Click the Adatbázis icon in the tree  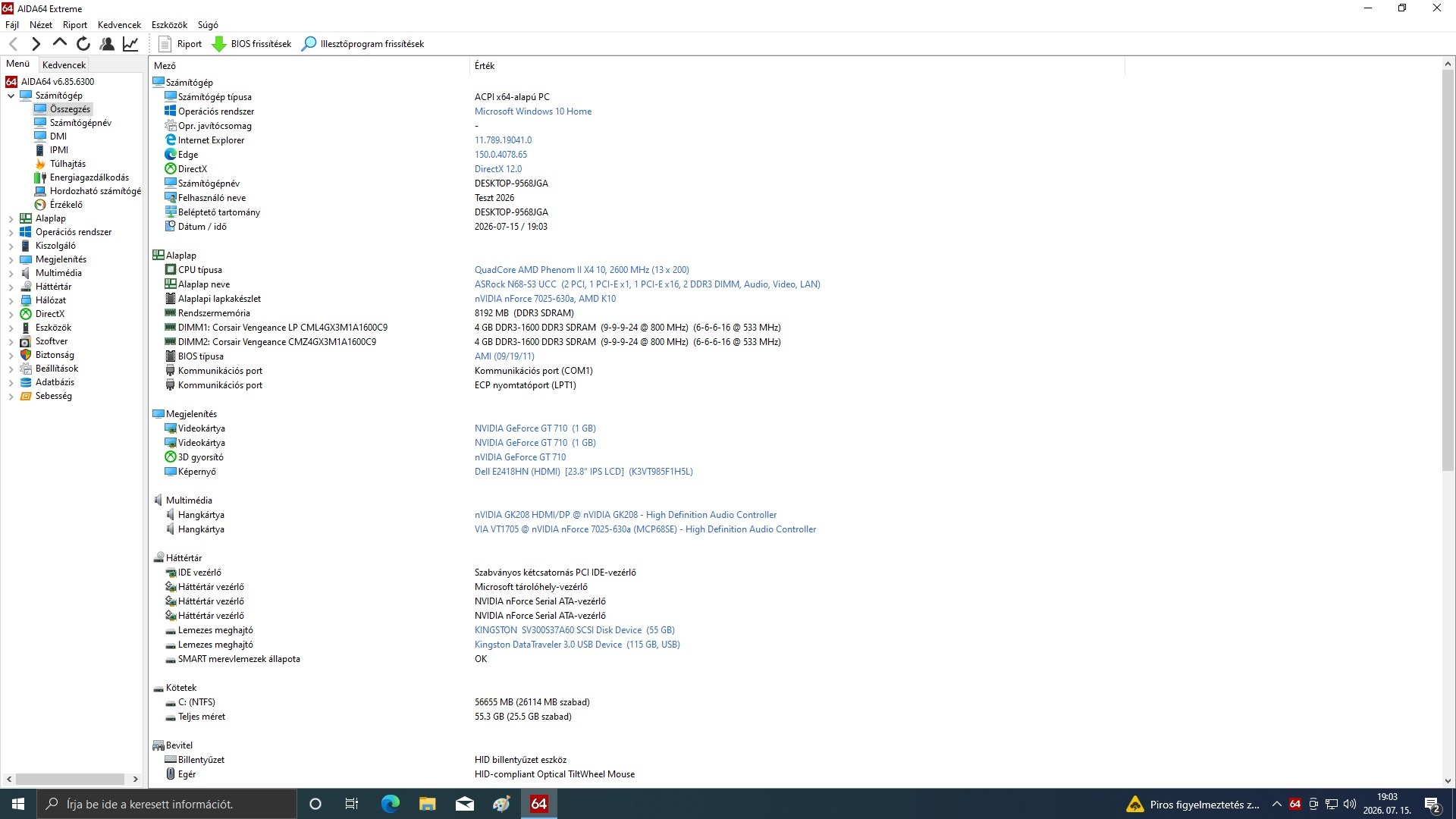[x=26, y=382]
